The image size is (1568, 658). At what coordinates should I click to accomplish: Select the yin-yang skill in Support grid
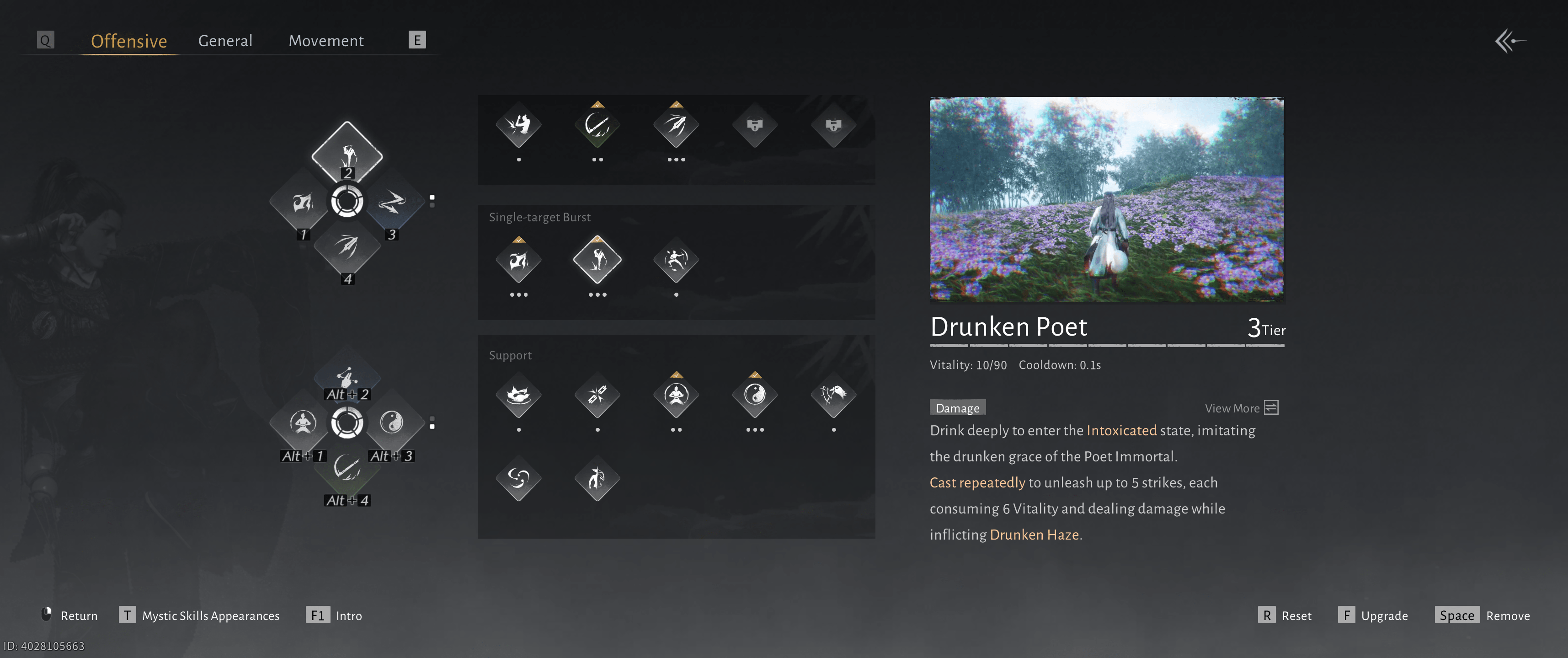pos(755,395)
